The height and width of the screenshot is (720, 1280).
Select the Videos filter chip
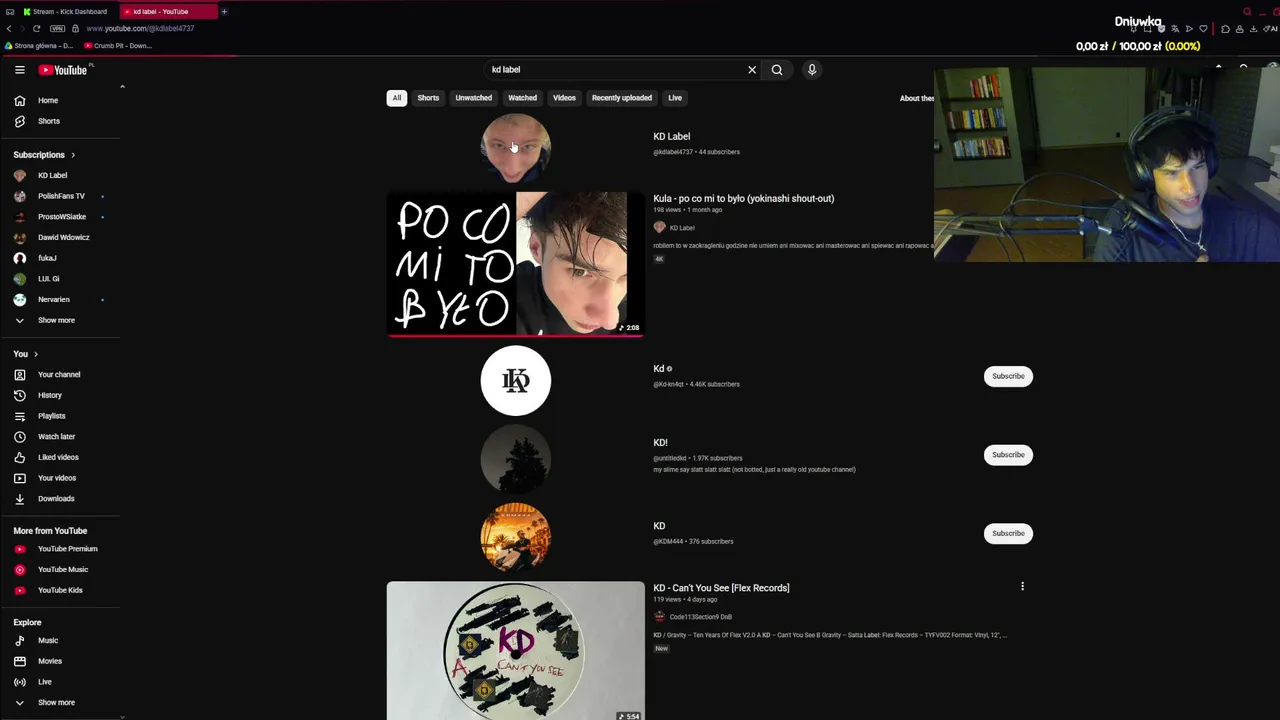(564, 98)
